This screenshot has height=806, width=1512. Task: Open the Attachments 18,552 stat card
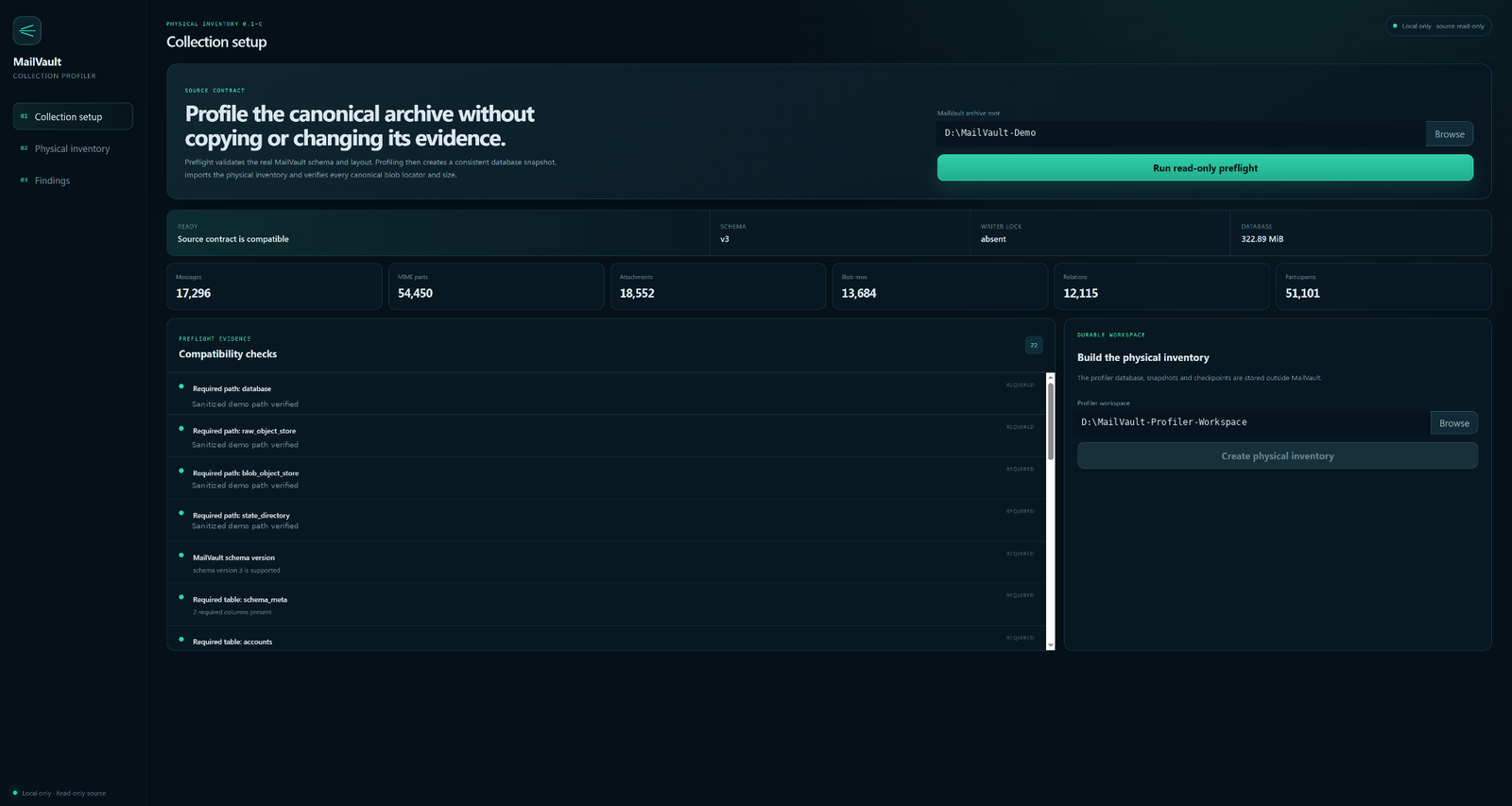pyautogui.click(x=717, y=286)
